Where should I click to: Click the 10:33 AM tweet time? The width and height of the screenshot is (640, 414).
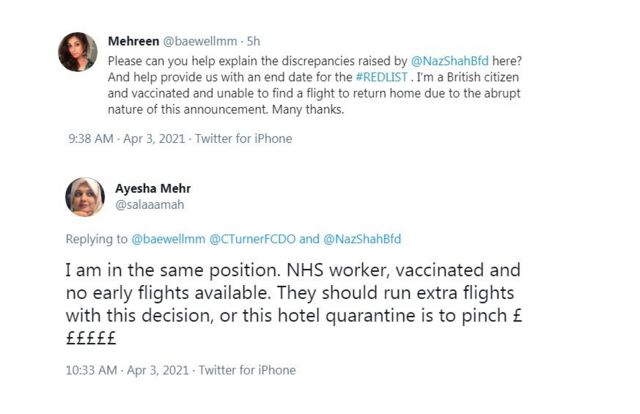pyautogui.click(x=93, y=370)
